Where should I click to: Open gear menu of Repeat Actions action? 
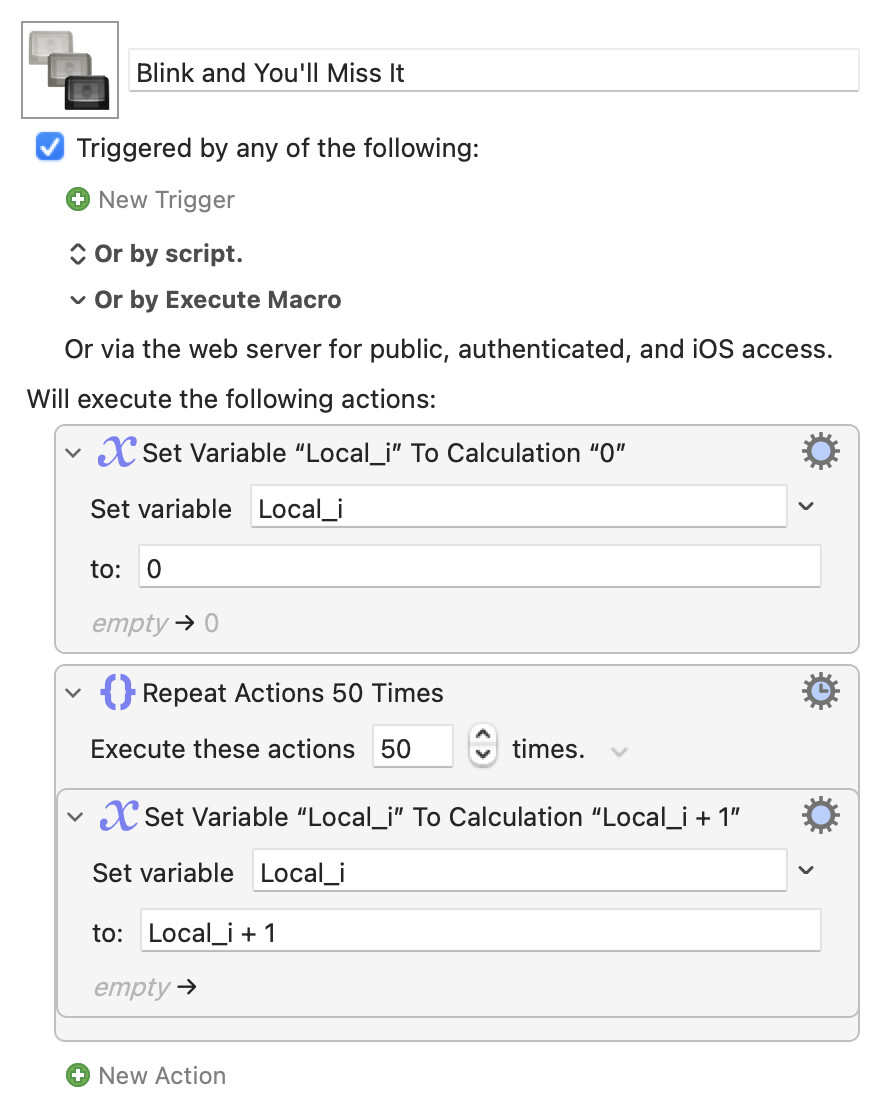[821, 692]
